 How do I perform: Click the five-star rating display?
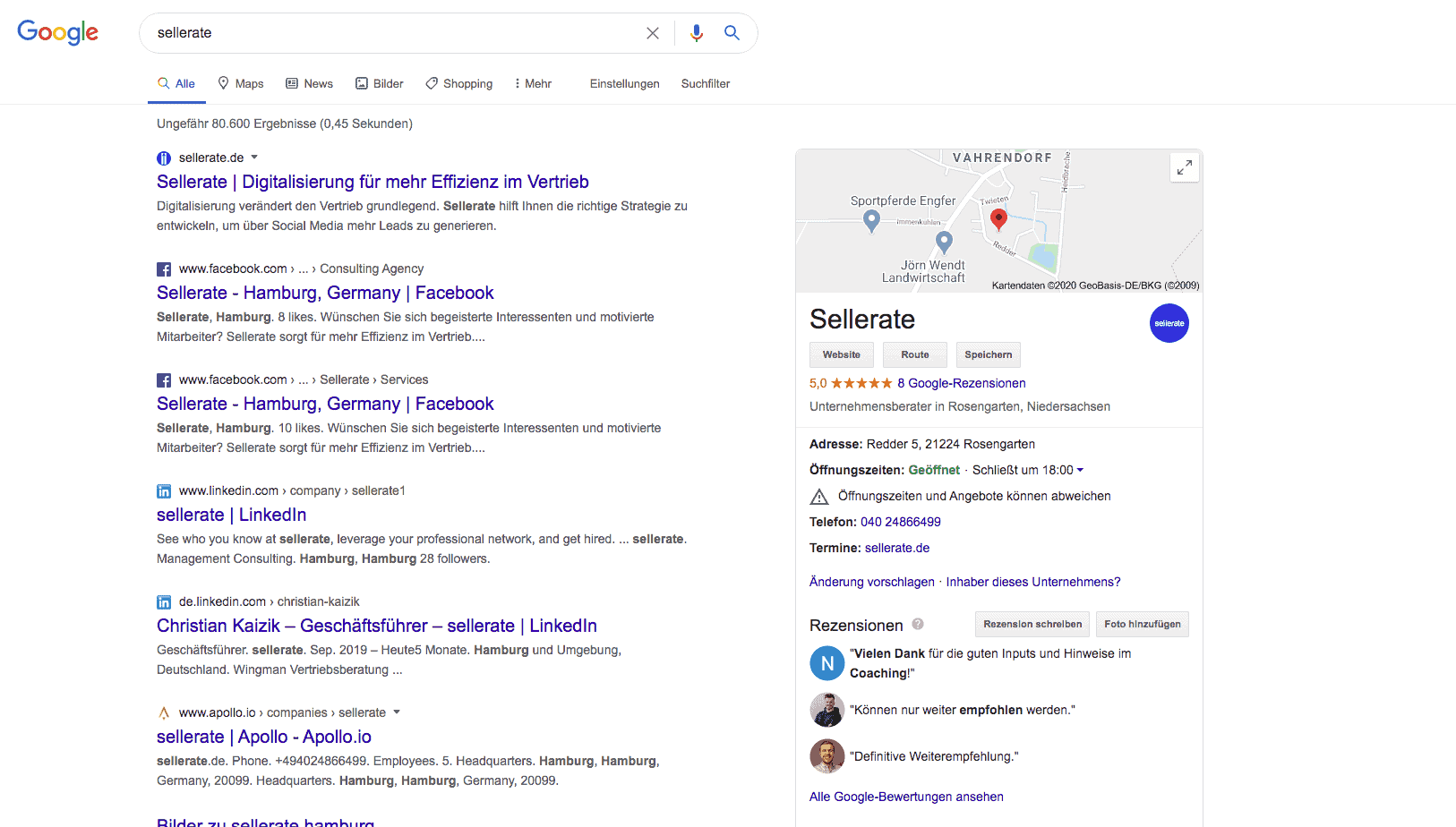tap(861, 383)
